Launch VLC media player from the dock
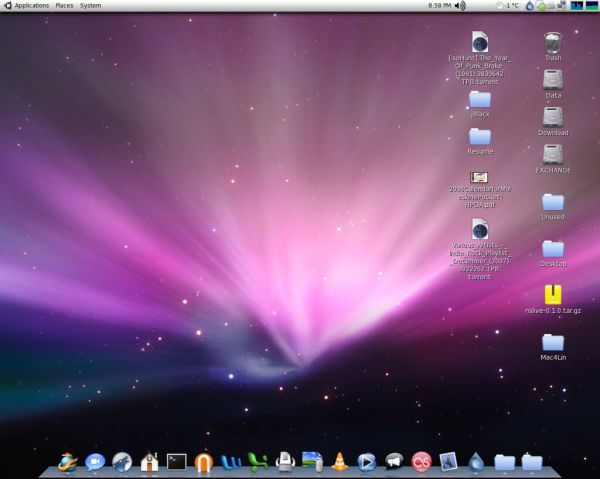 pyautogui.click(x=339, y=462)
